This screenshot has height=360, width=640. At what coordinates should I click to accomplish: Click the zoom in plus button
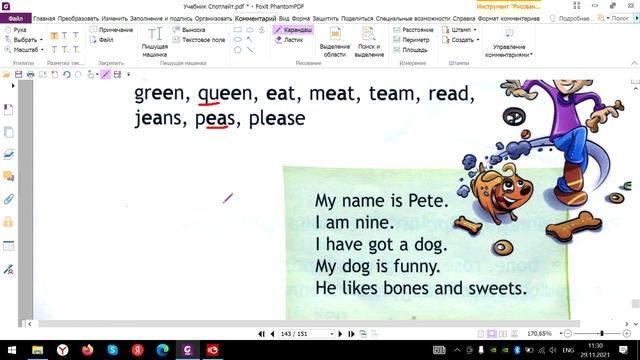(627, 334)
